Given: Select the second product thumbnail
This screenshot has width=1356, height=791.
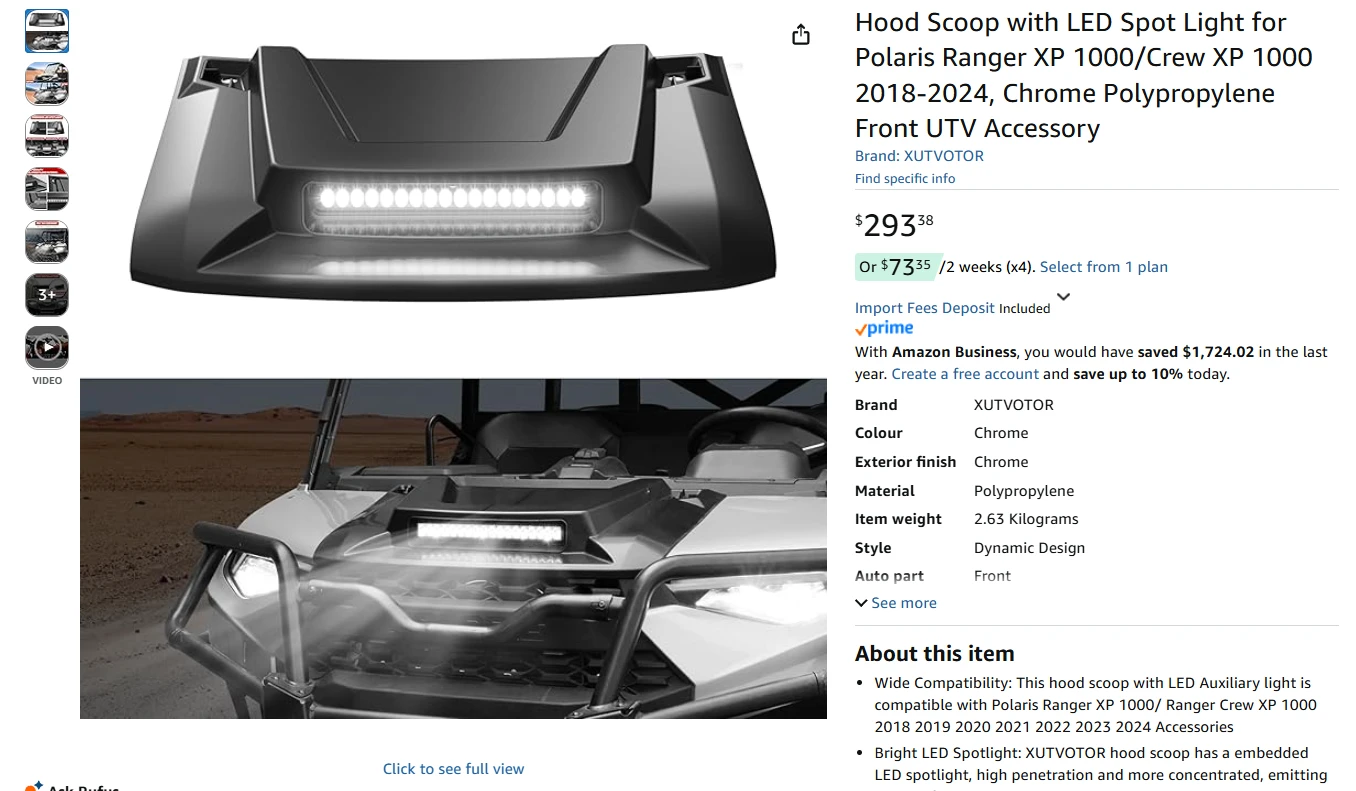Looking at the screenshot, I should (x=47, y=84).
